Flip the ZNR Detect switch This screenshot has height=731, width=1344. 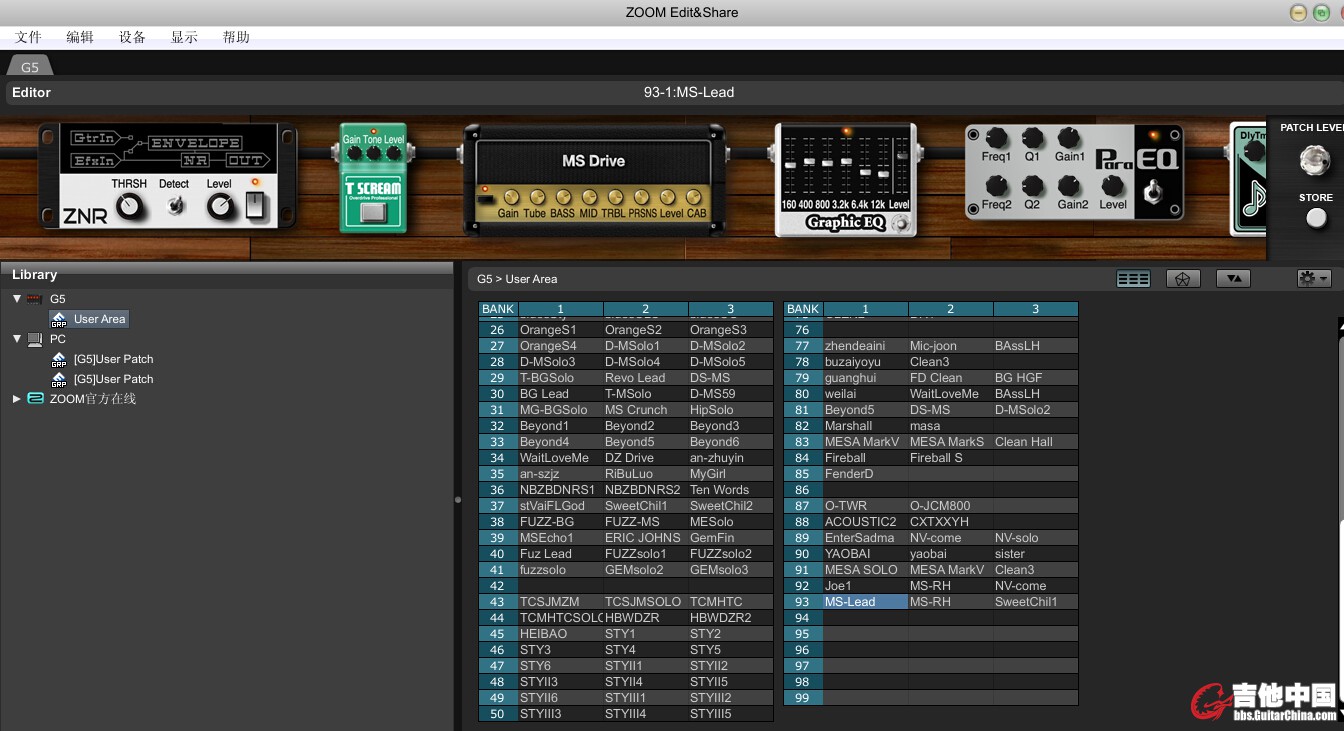pos(176,206)
